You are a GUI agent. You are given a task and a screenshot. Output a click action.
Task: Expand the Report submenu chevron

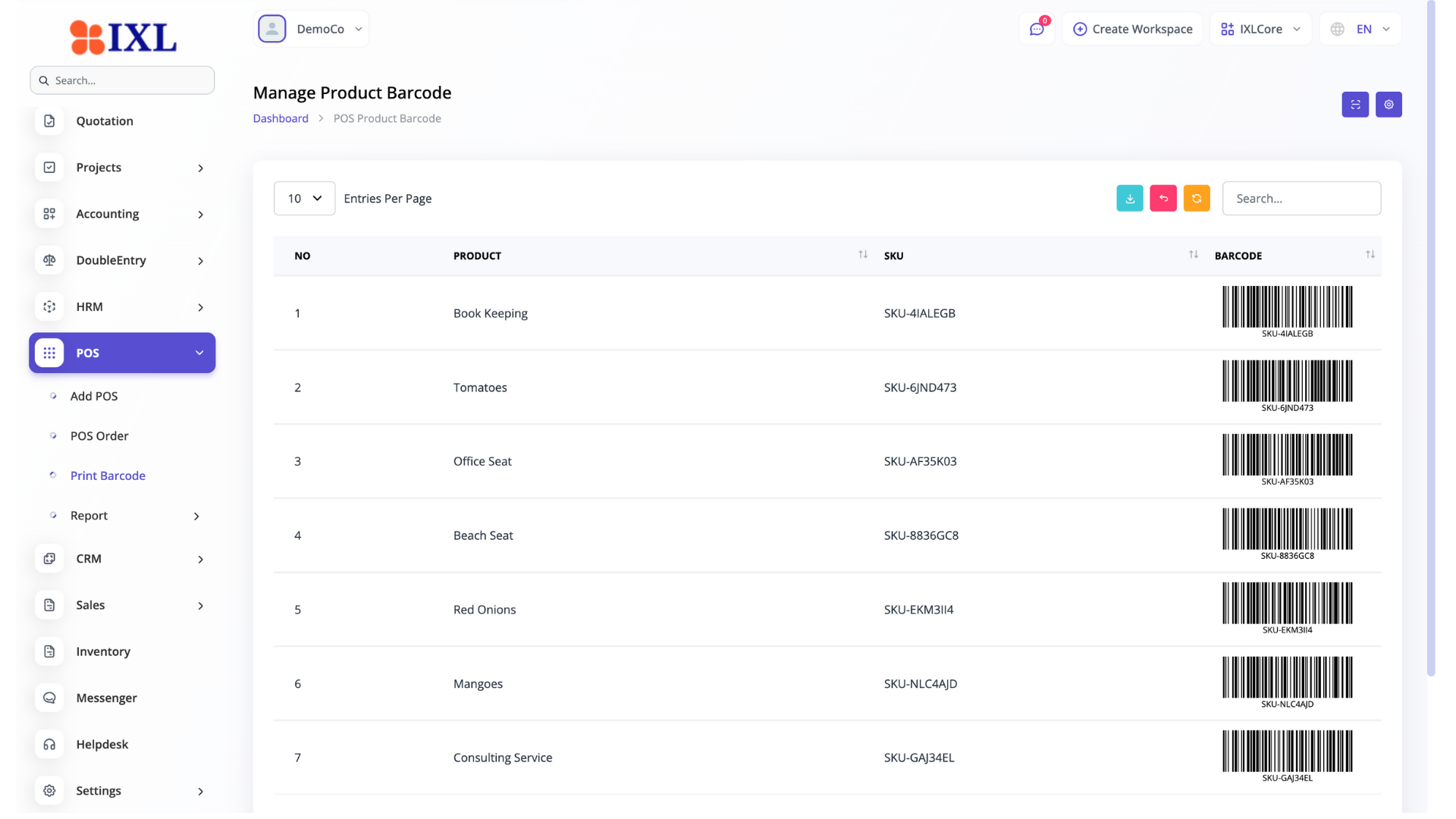pyautogui.click(x=196, y=516)
